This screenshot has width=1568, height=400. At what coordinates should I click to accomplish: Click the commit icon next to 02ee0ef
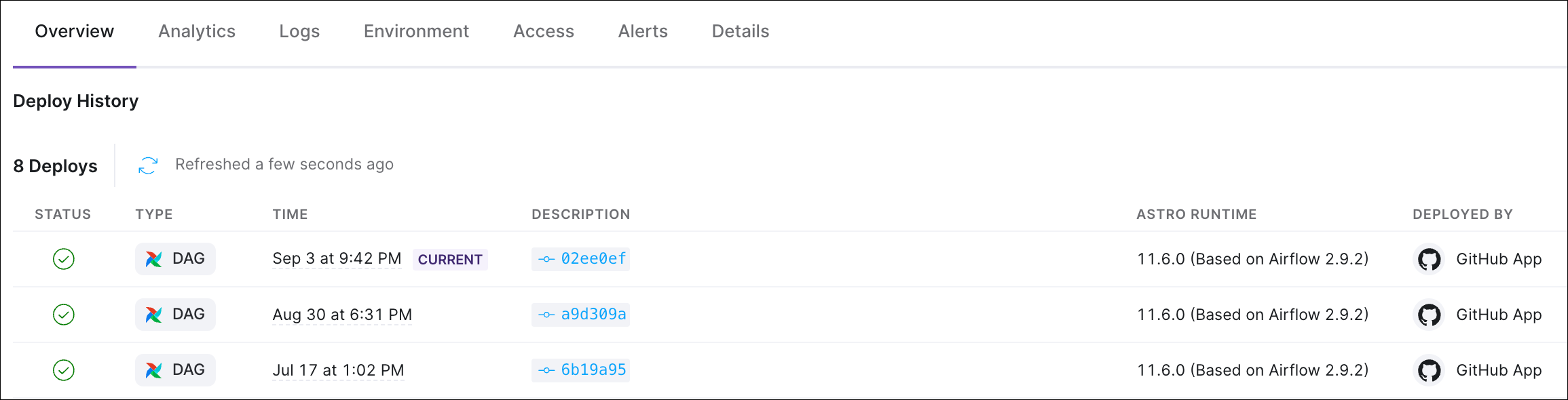point(546,259)
